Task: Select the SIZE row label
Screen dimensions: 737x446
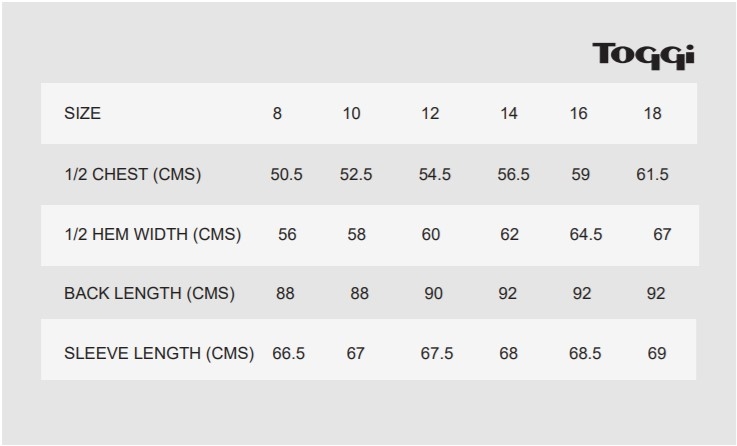Action: point(82,113)
